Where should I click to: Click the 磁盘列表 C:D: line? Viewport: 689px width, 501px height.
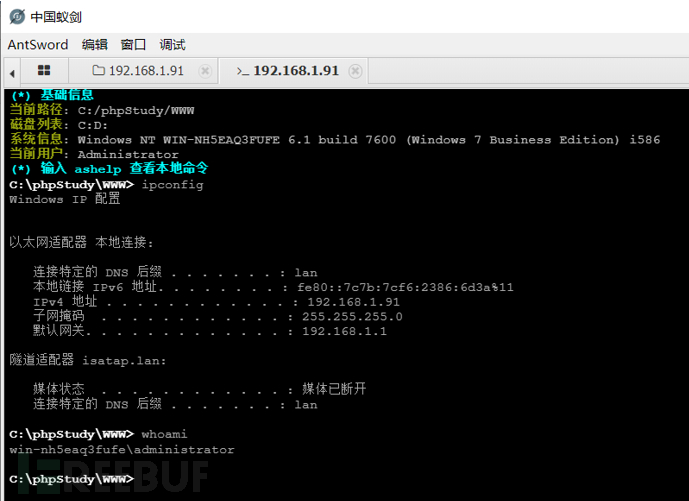[58, 125]
